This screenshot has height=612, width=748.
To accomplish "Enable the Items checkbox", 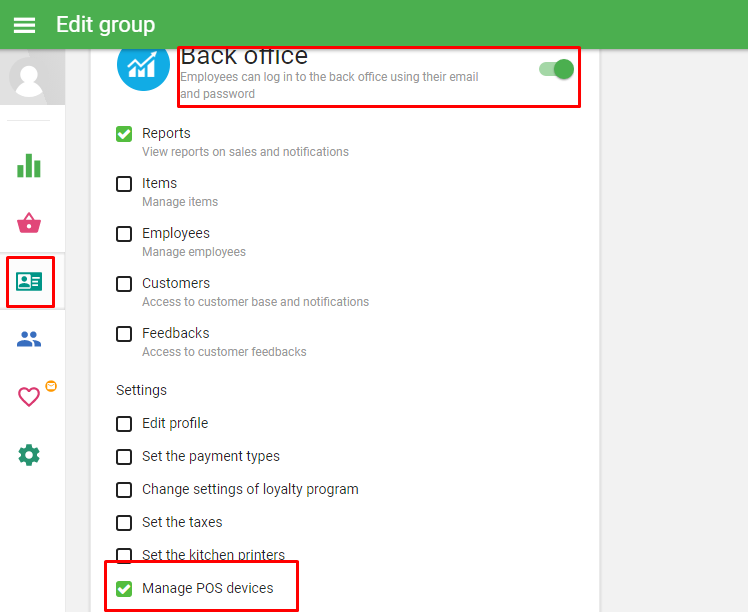I will [x=124, y=184].
